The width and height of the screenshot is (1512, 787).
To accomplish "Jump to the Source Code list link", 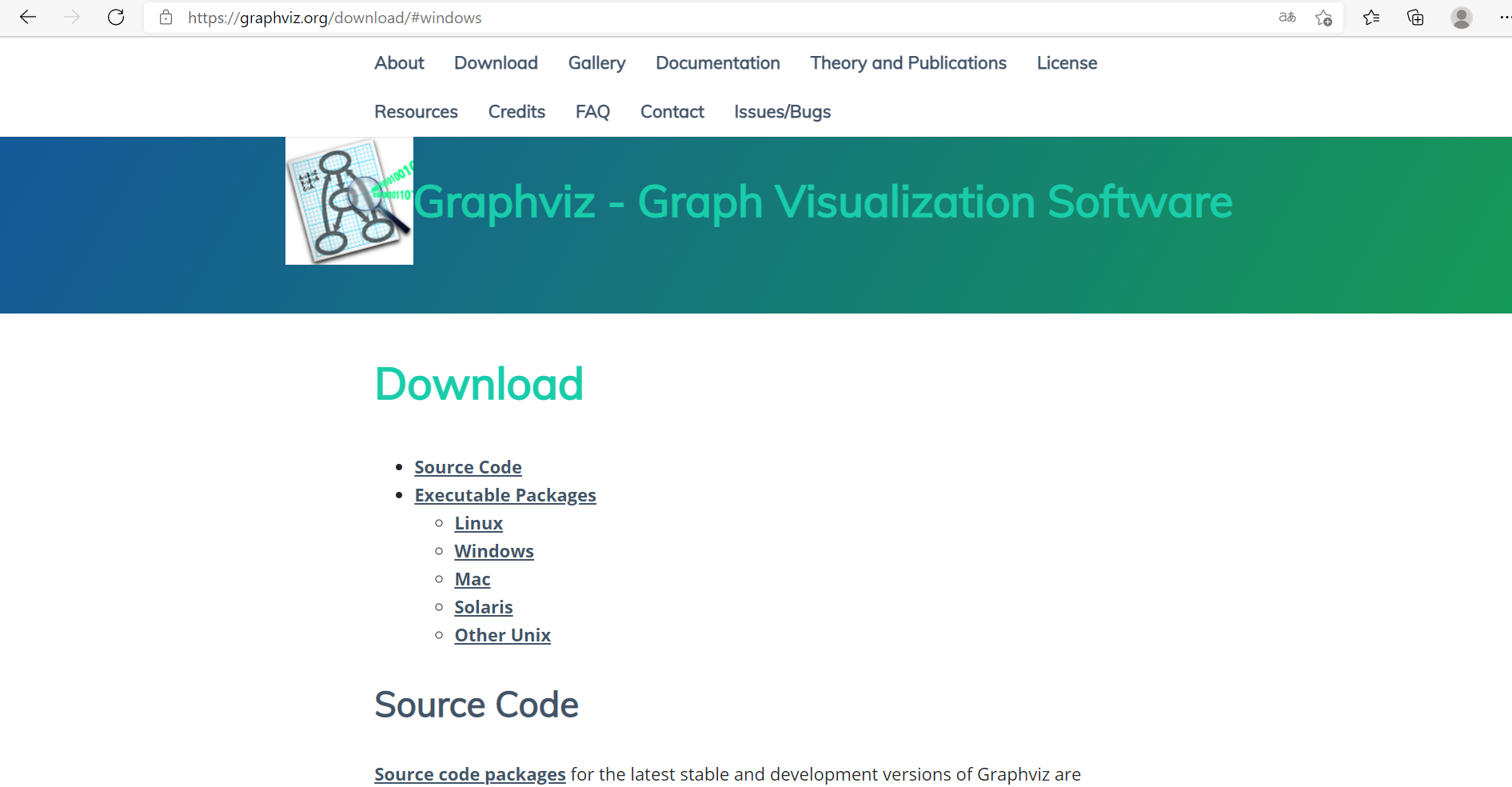I will coord(468,467).
